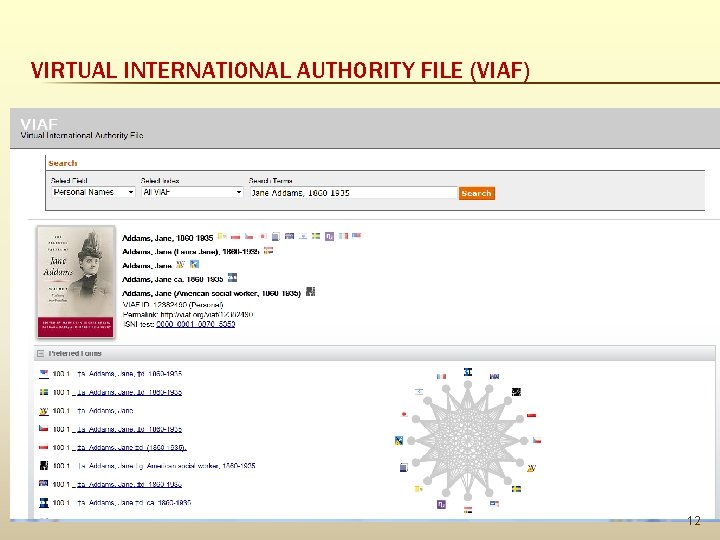Click the French flag in the star diagram
The width and height of the screenshot is (720, 540).
pyautogui.click(x=441, y=377)
